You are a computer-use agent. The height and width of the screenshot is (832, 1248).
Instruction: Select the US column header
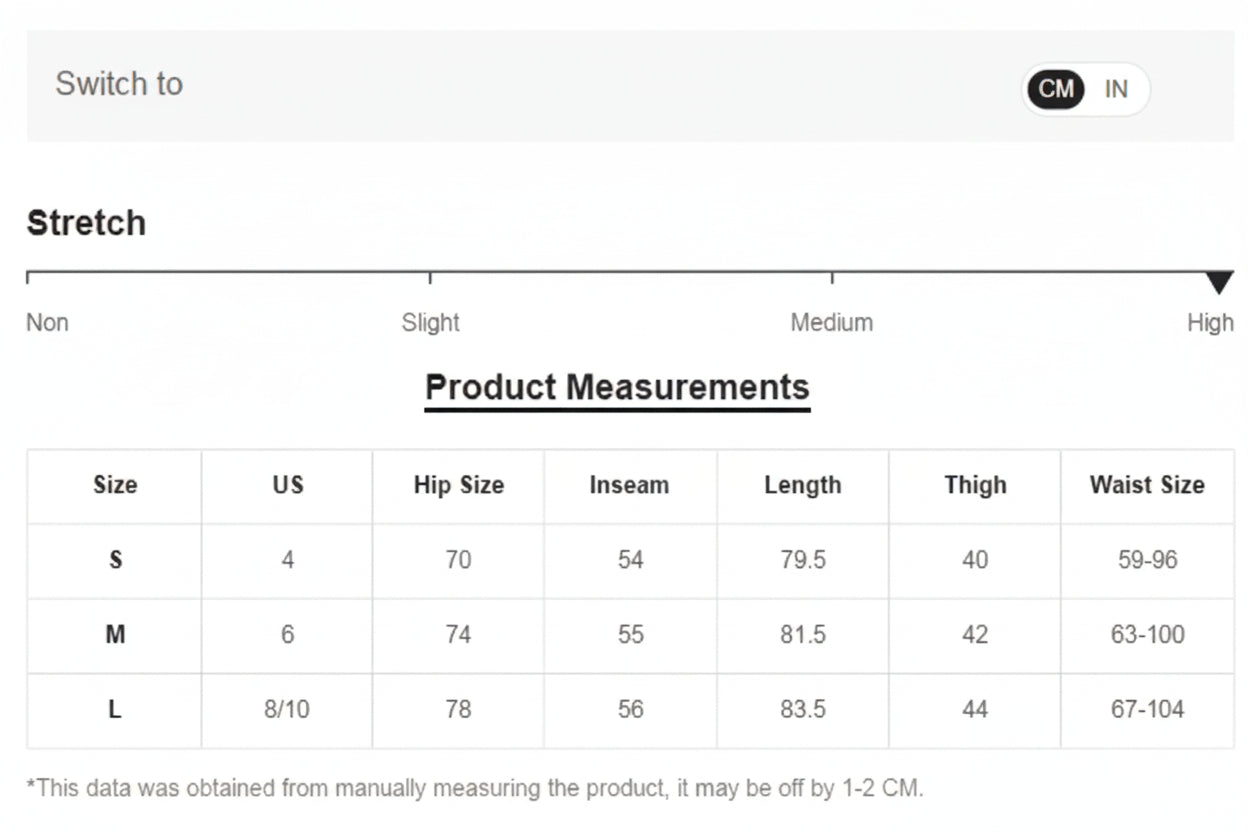287,486
